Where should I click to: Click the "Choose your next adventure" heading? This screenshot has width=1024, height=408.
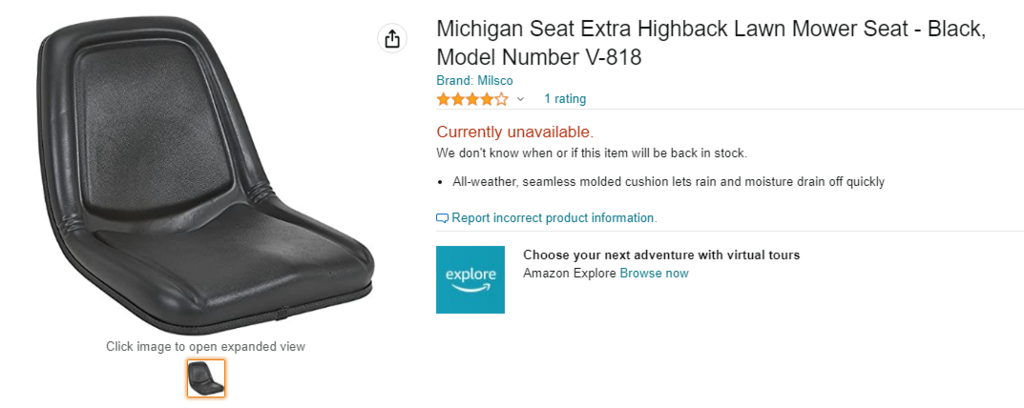[x=661, y=255]
